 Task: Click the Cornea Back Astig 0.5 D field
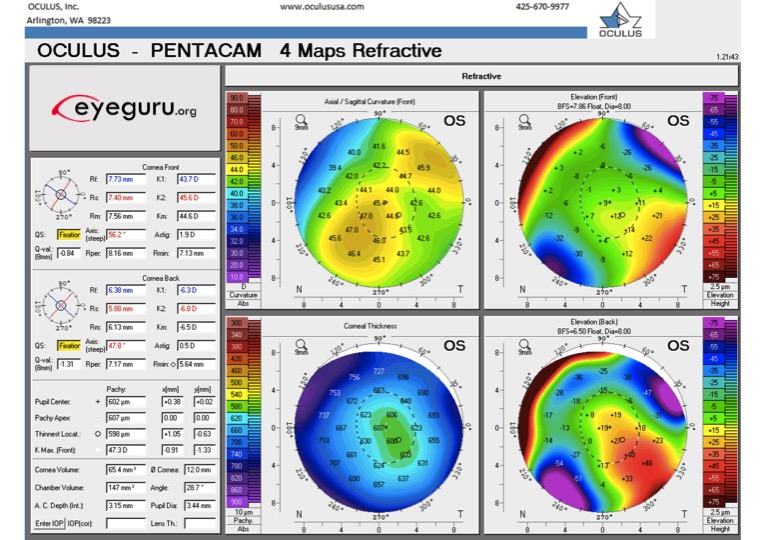196,346
